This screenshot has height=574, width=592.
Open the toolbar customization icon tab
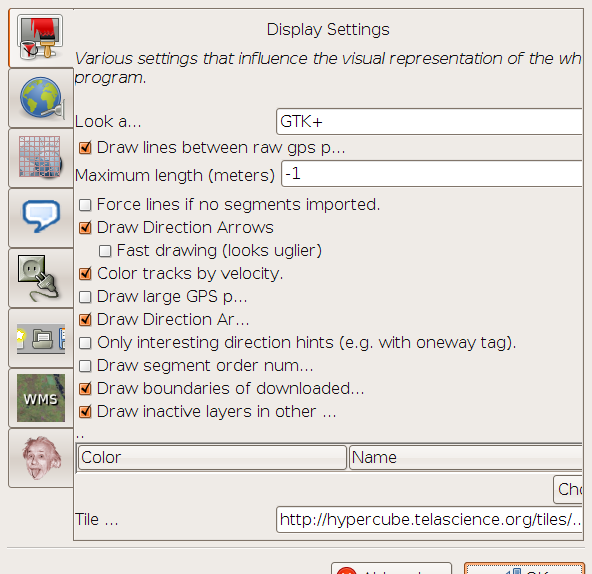41,338
